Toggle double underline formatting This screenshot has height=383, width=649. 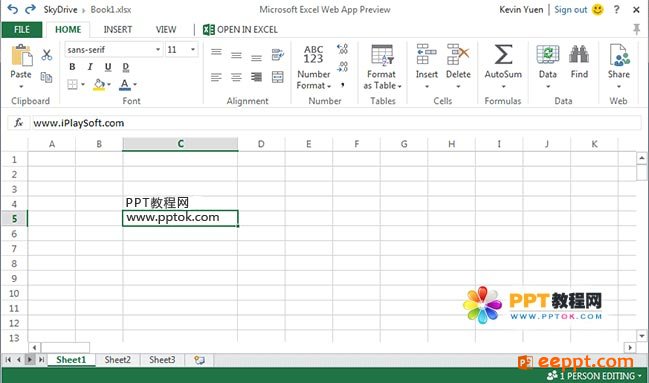(x=126, y=67)
